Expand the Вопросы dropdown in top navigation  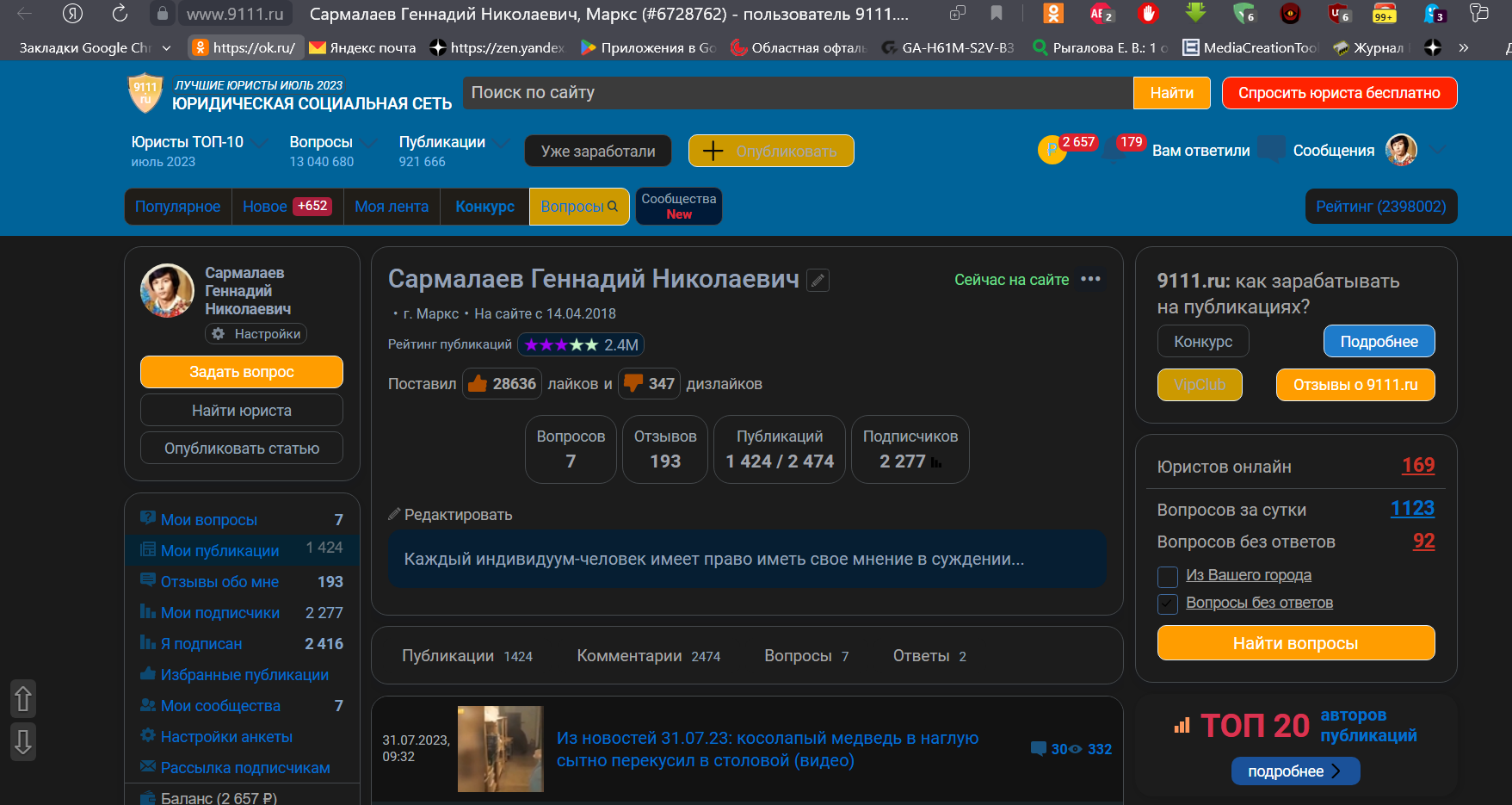[369, 141]
